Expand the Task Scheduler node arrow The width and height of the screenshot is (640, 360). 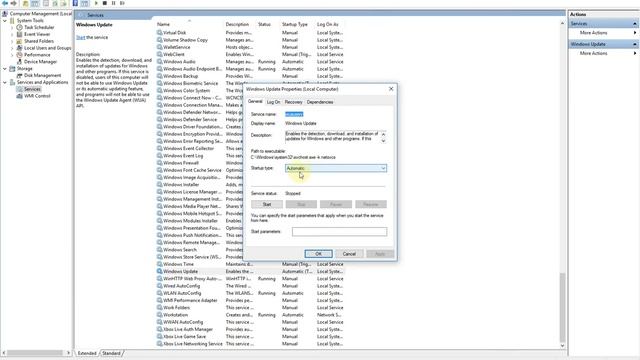click(12, 27)
